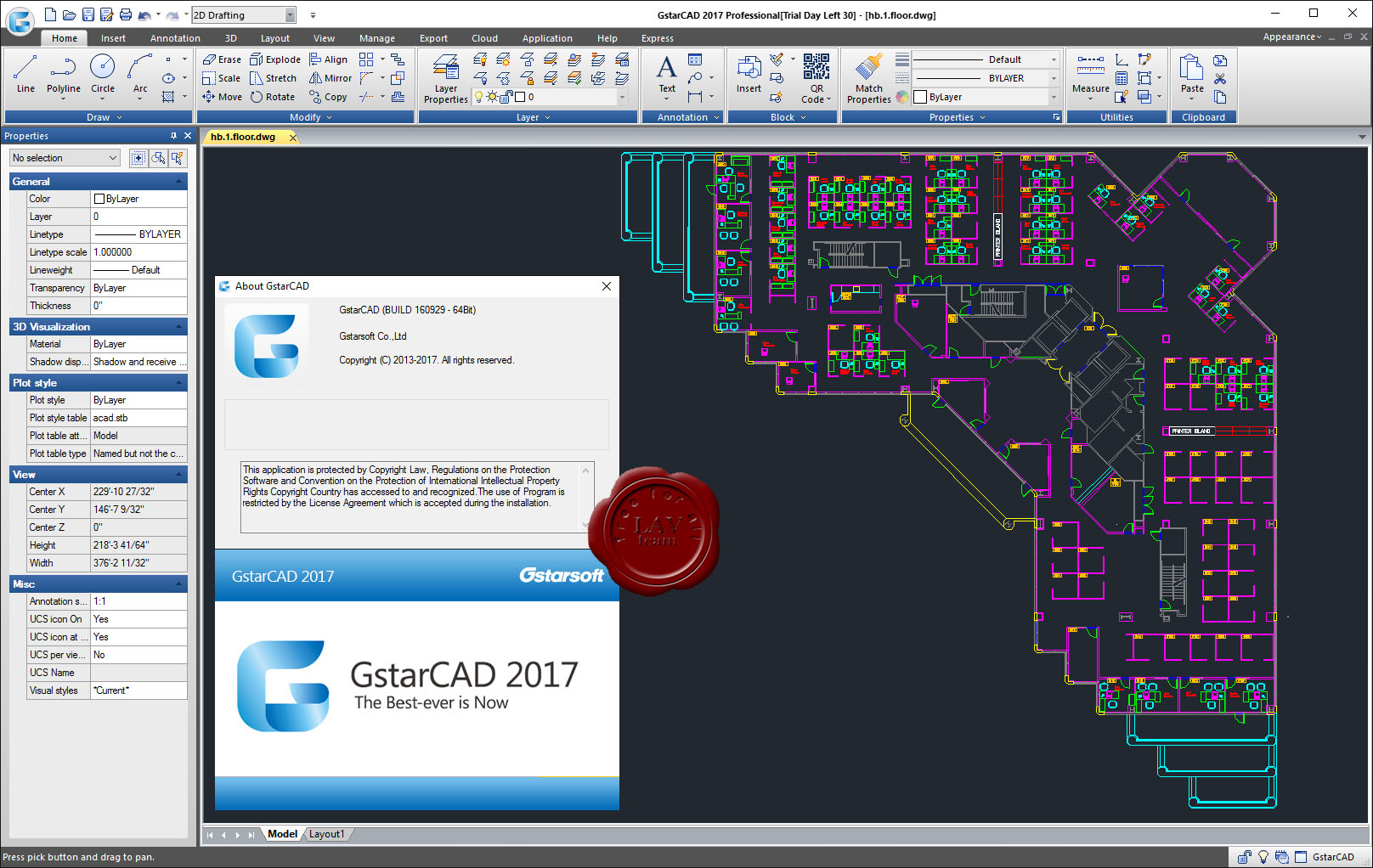The image size is (1373, 868).
Task: Toggle the status bar lock icon
Action: [1245, 857]
